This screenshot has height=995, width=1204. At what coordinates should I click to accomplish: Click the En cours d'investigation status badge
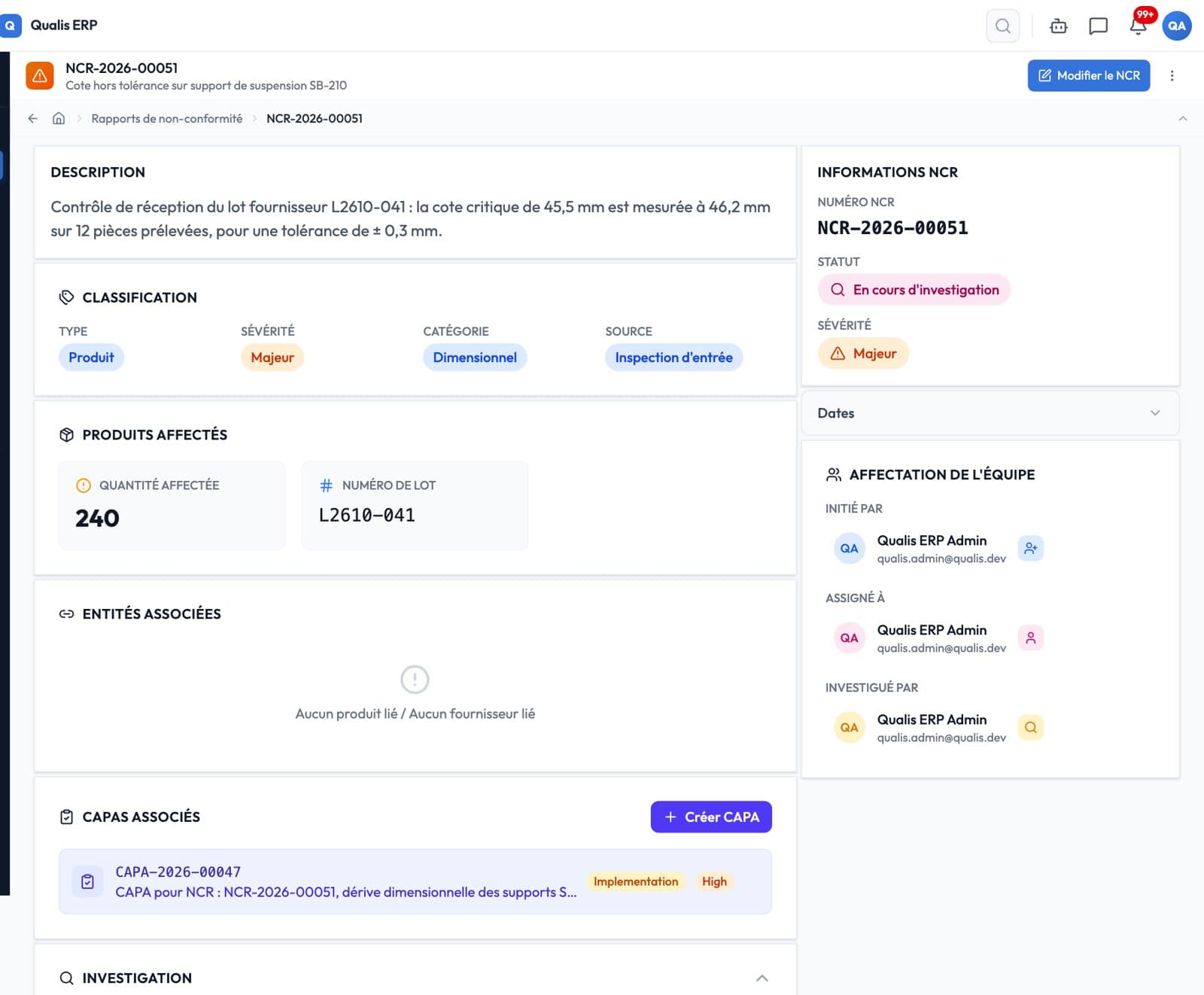(x=914, y=290)
